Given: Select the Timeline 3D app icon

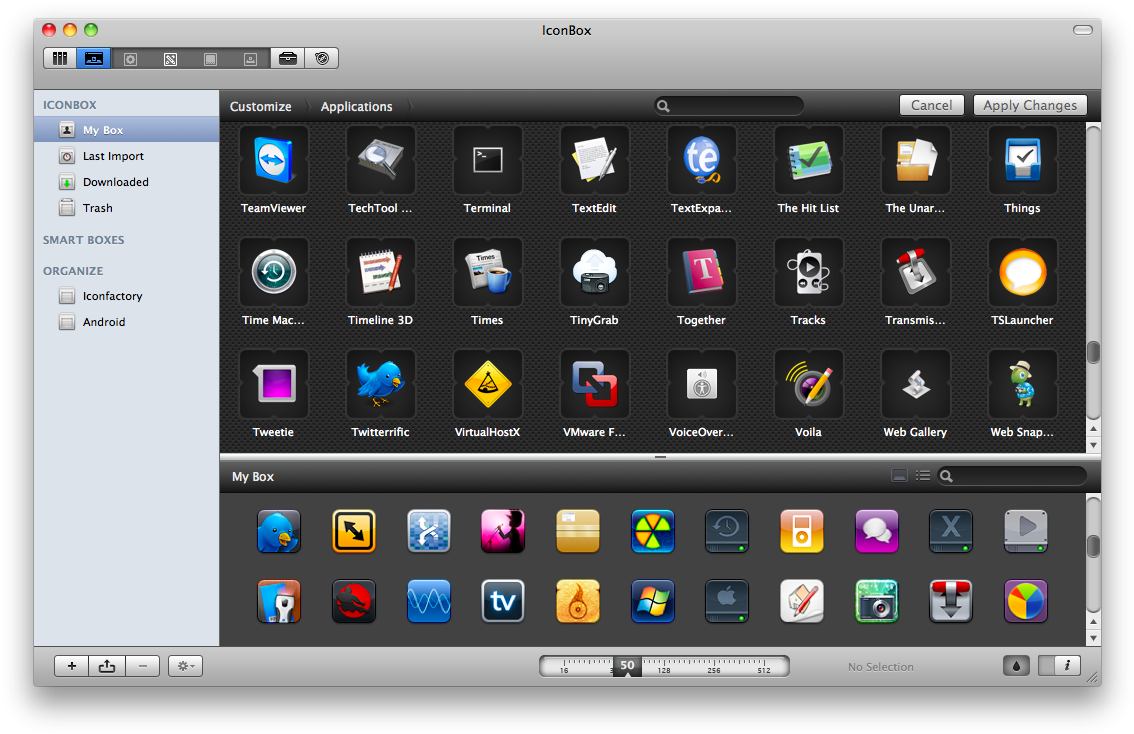Looking at the screenshot, I should pos(380,272).
